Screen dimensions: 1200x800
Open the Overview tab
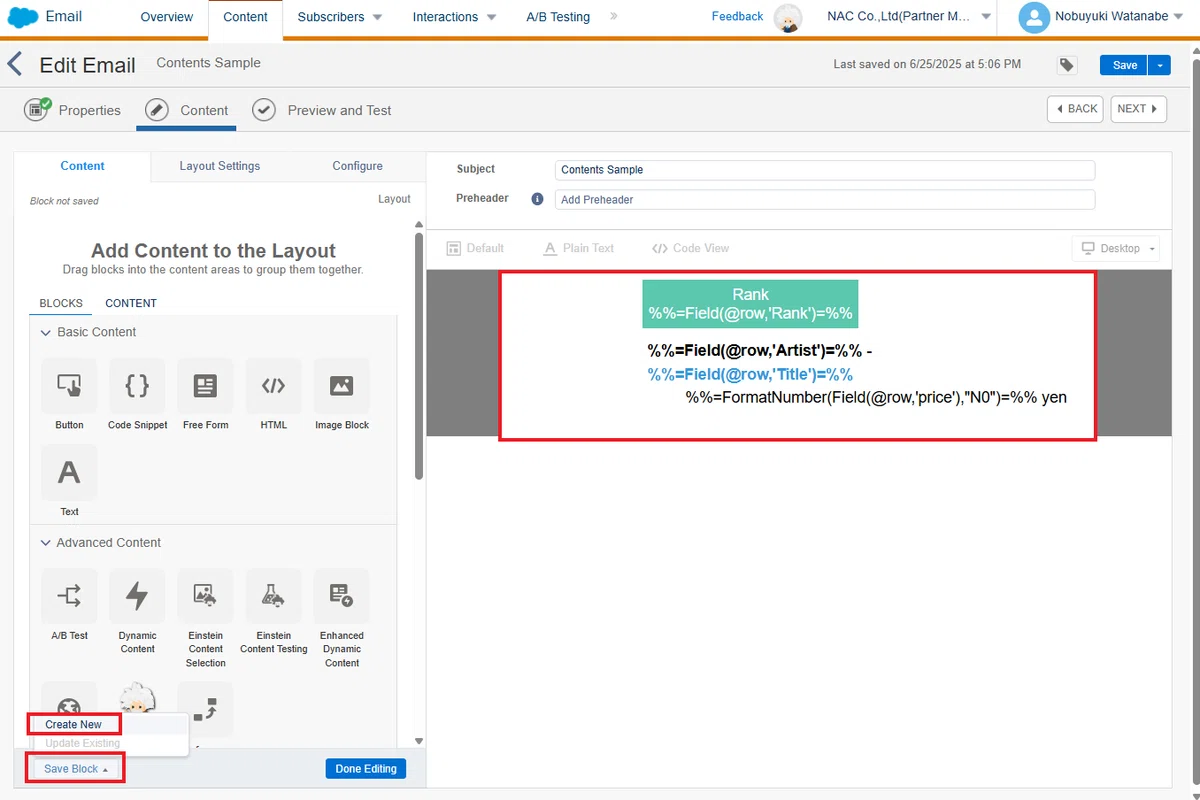click(166, 17)
